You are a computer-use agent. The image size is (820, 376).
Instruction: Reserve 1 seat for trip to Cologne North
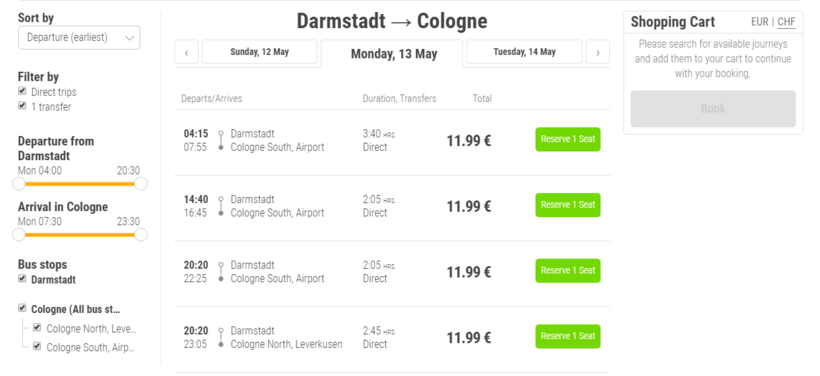tap(568, 336)
